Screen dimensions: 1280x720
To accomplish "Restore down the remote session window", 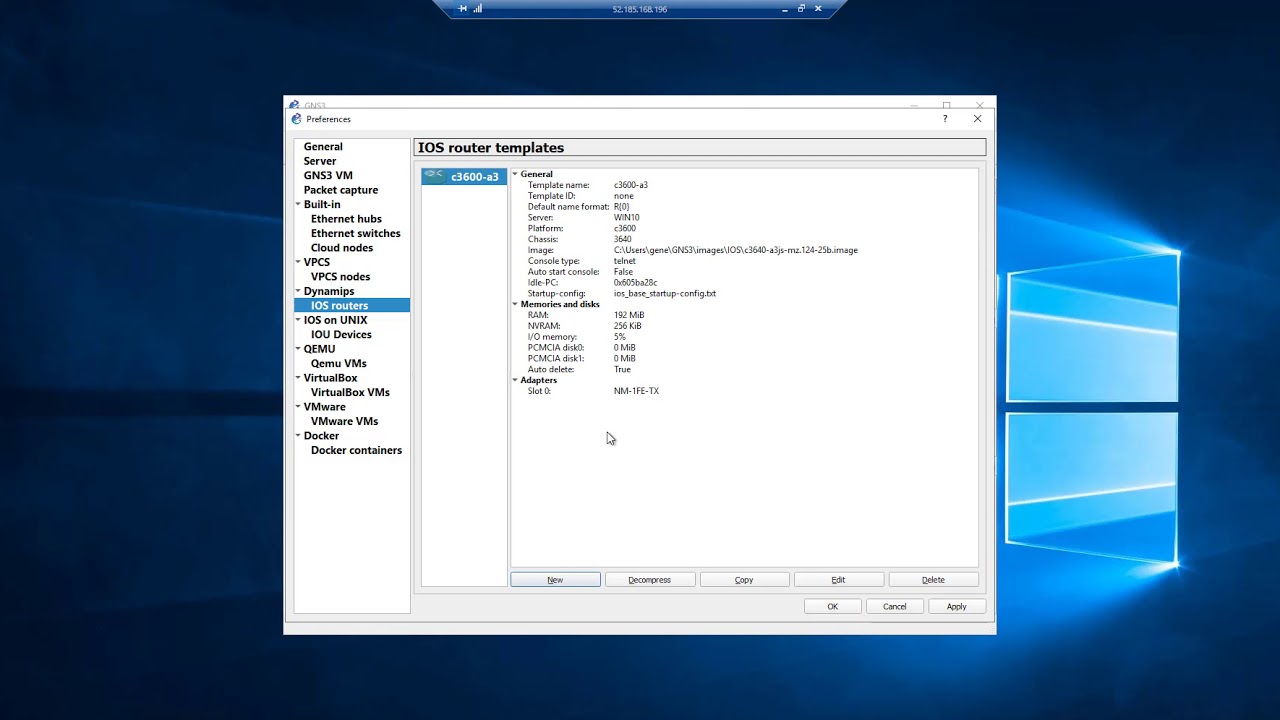I will pyautogui.click(x=801, y=9).
